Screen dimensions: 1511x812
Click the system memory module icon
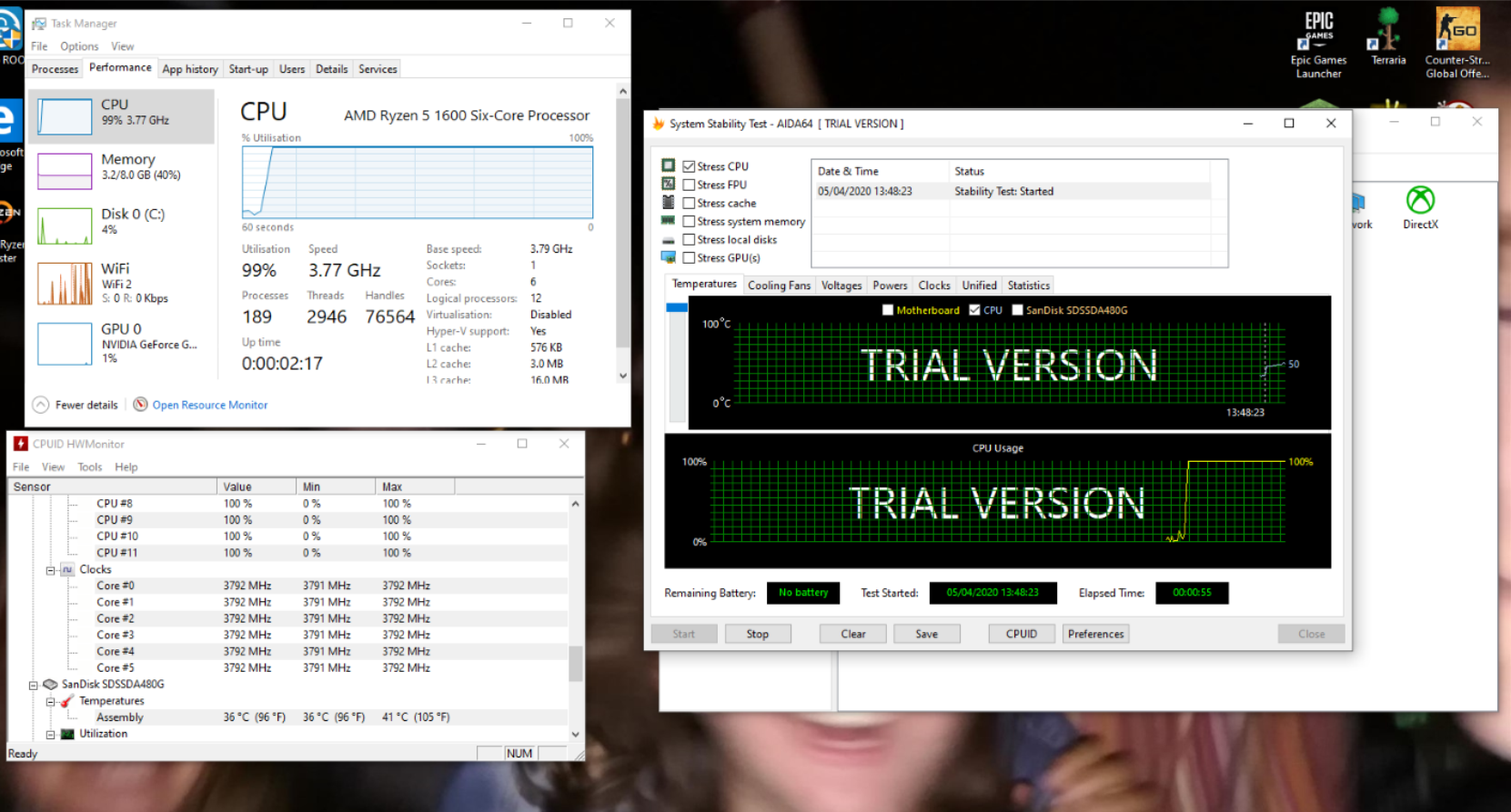(x=669, y=220)
